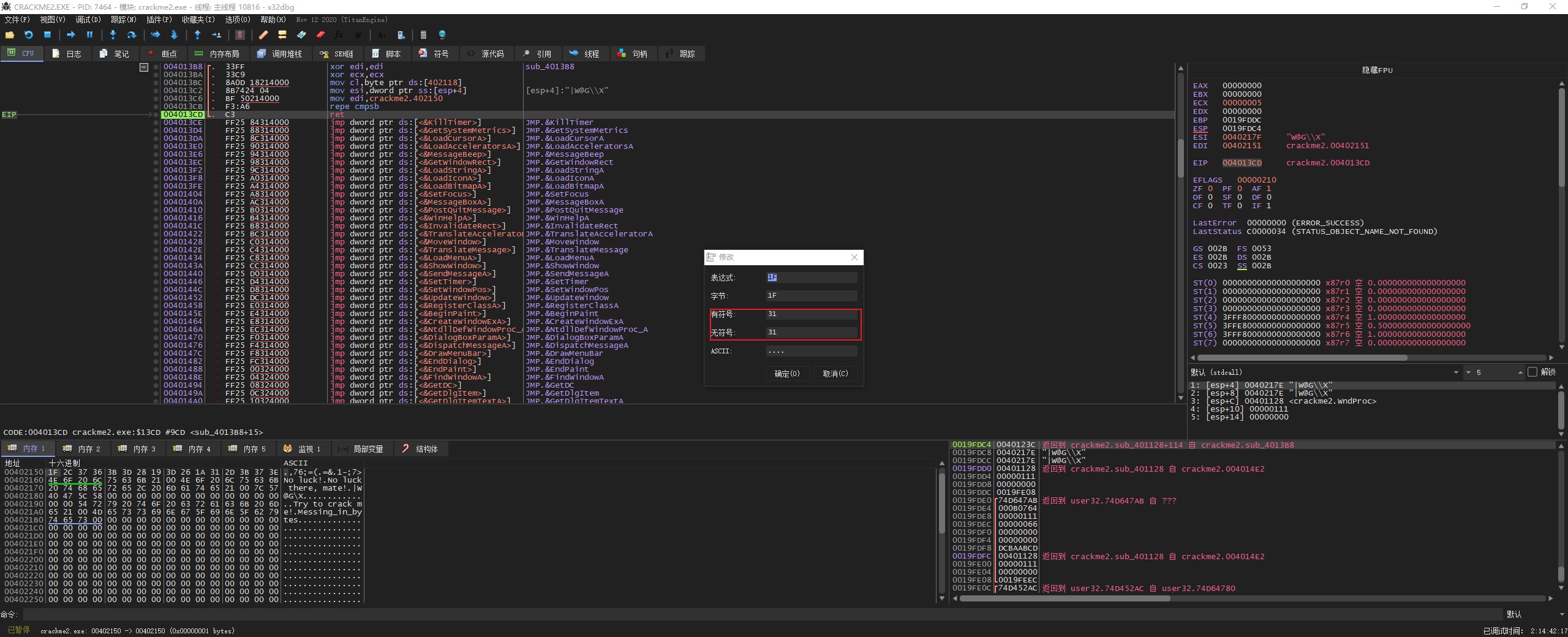Image resolution: width=1568 pixels, height=637 pixels.
Task: Enable the 解锁 (unlock) checkbox
Action: coord(1532,372)
